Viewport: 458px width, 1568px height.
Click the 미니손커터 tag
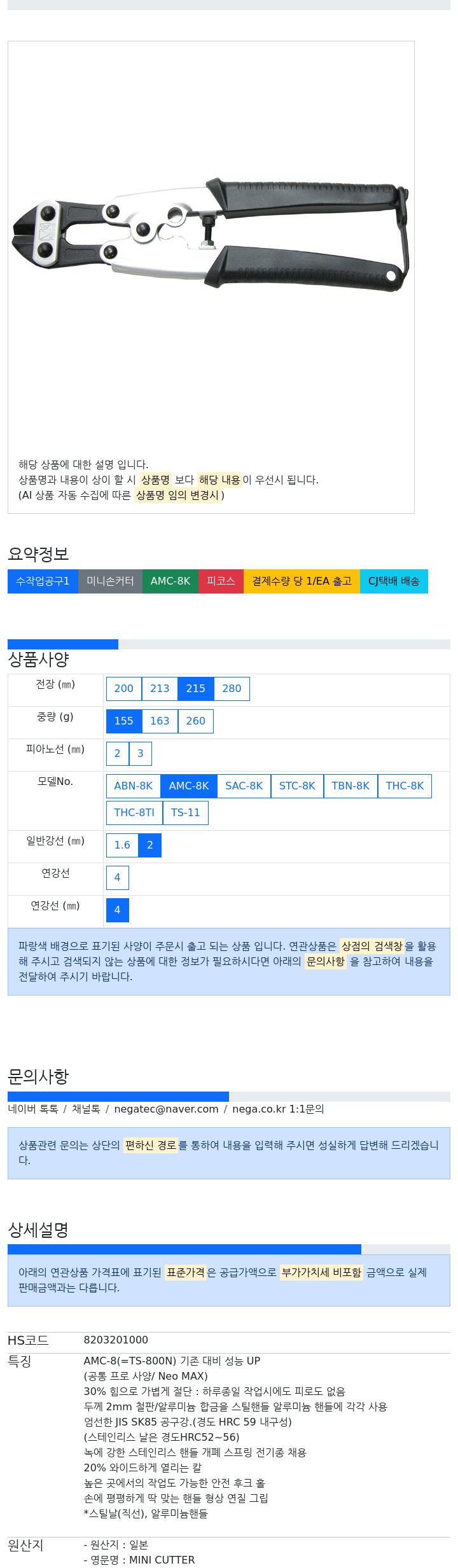tap(110, 581)
